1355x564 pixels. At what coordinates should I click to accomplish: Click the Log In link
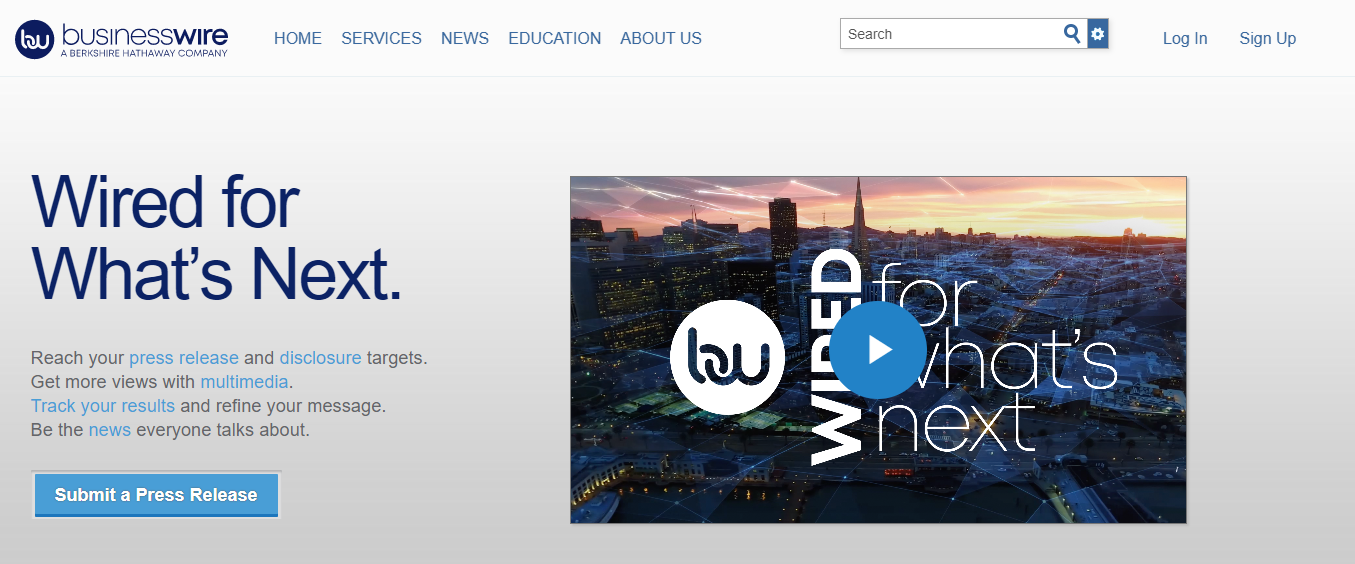(1184, 39)
